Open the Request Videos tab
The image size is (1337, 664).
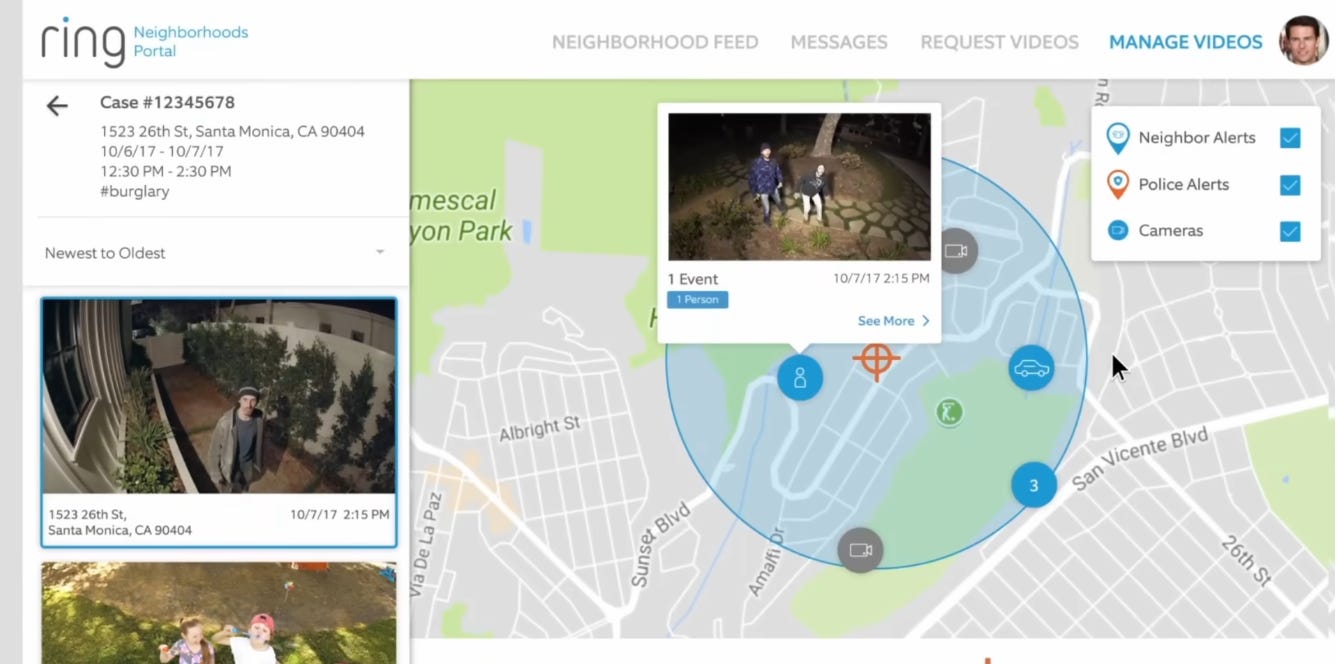(999, 42)
